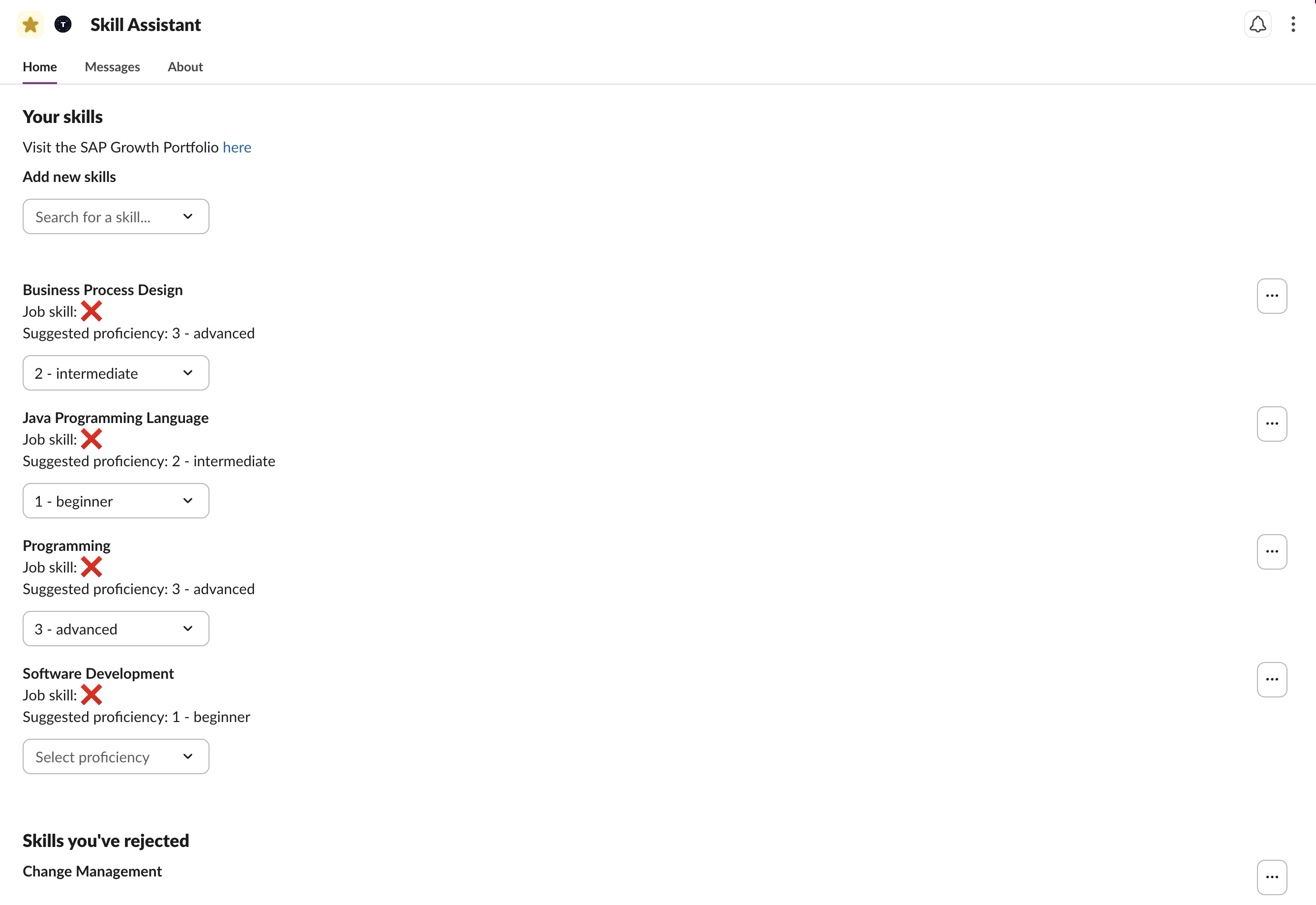
Task: Expand the Search for a skill dropdown
Action: (x=116, y=216)
